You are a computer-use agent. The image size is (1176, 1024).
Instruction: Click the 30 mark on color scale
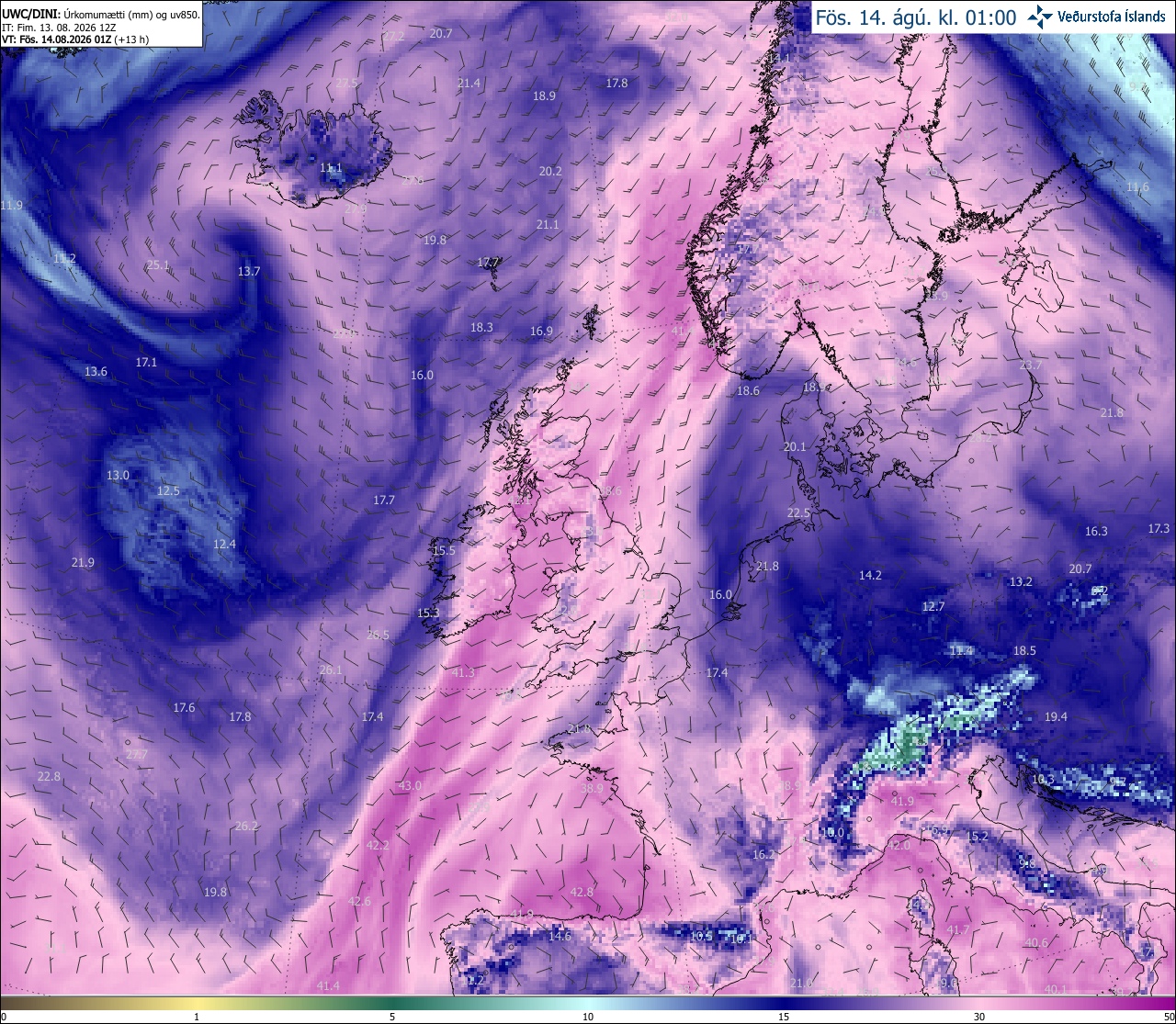(979, 1017)
